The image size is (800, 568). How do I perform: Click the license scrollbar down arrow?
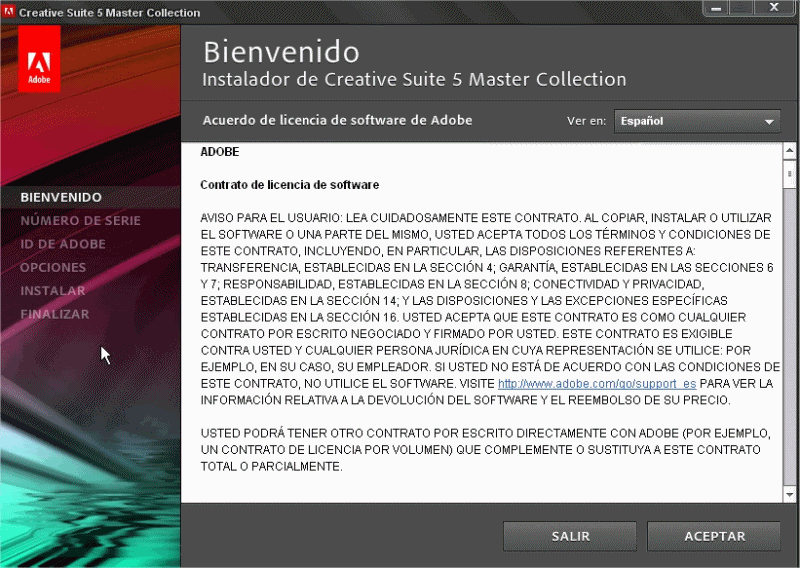(x=789, y=494)
